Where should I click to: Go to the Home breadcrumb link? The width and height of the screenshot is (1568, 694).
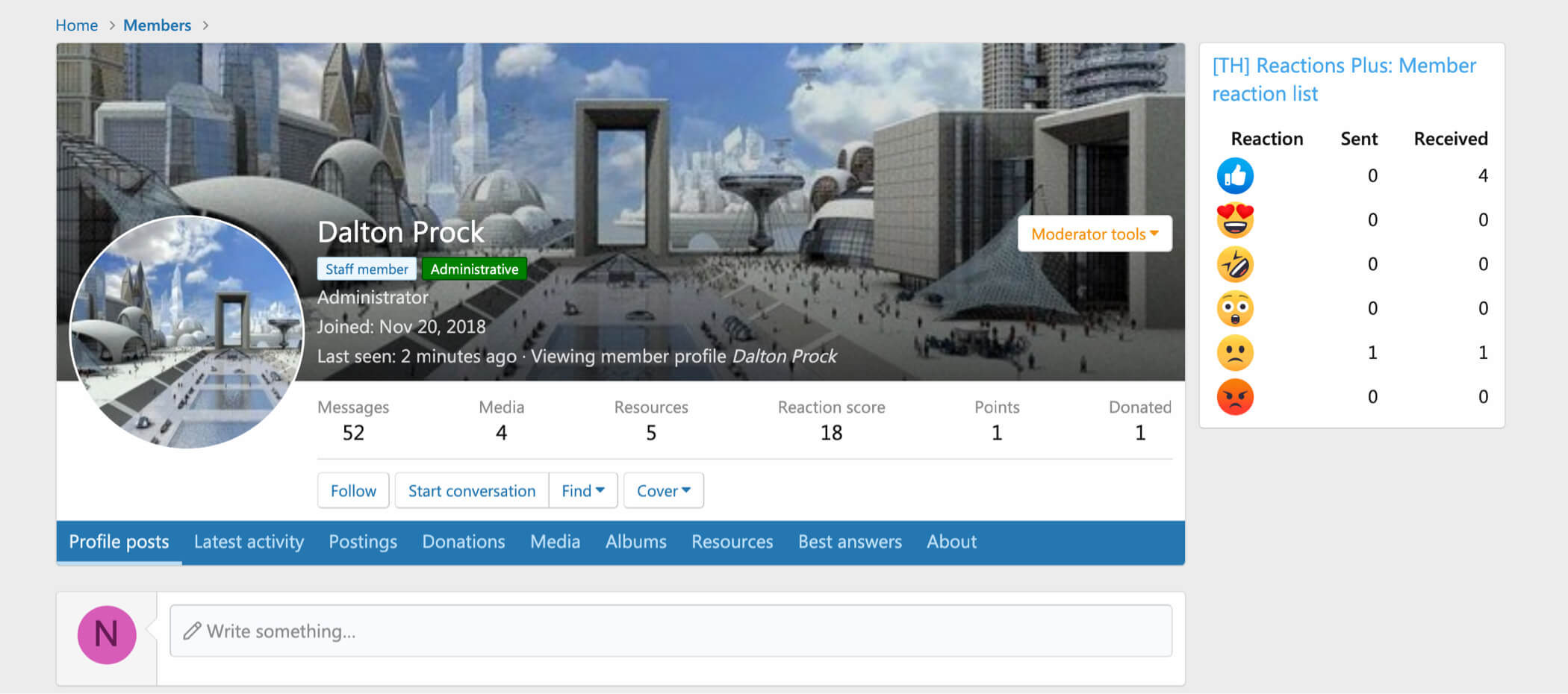(x=76, y=25)
